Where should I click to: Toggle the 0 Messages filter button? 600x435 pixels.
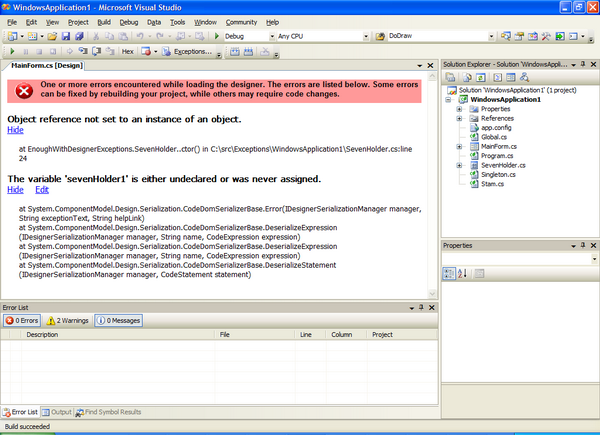[x=119, y=321]
